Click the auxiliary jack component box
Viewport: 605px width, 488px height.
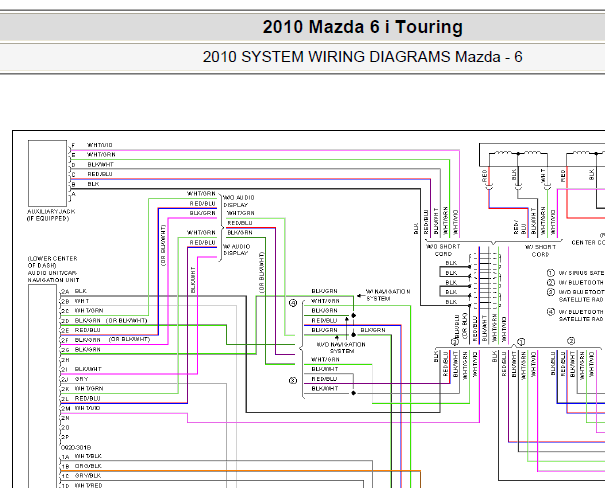click(x=47, y=173)
